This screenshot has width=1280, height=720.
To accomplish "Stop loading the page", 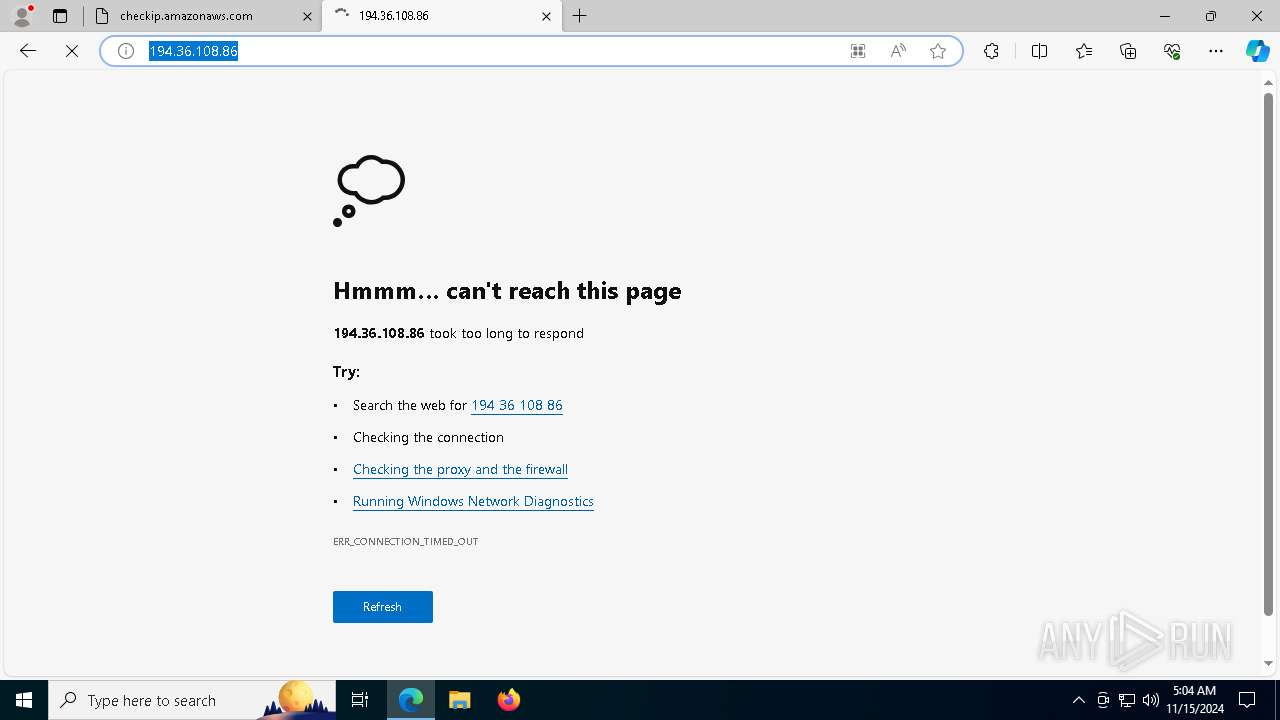I will click(x=72, y=51).
